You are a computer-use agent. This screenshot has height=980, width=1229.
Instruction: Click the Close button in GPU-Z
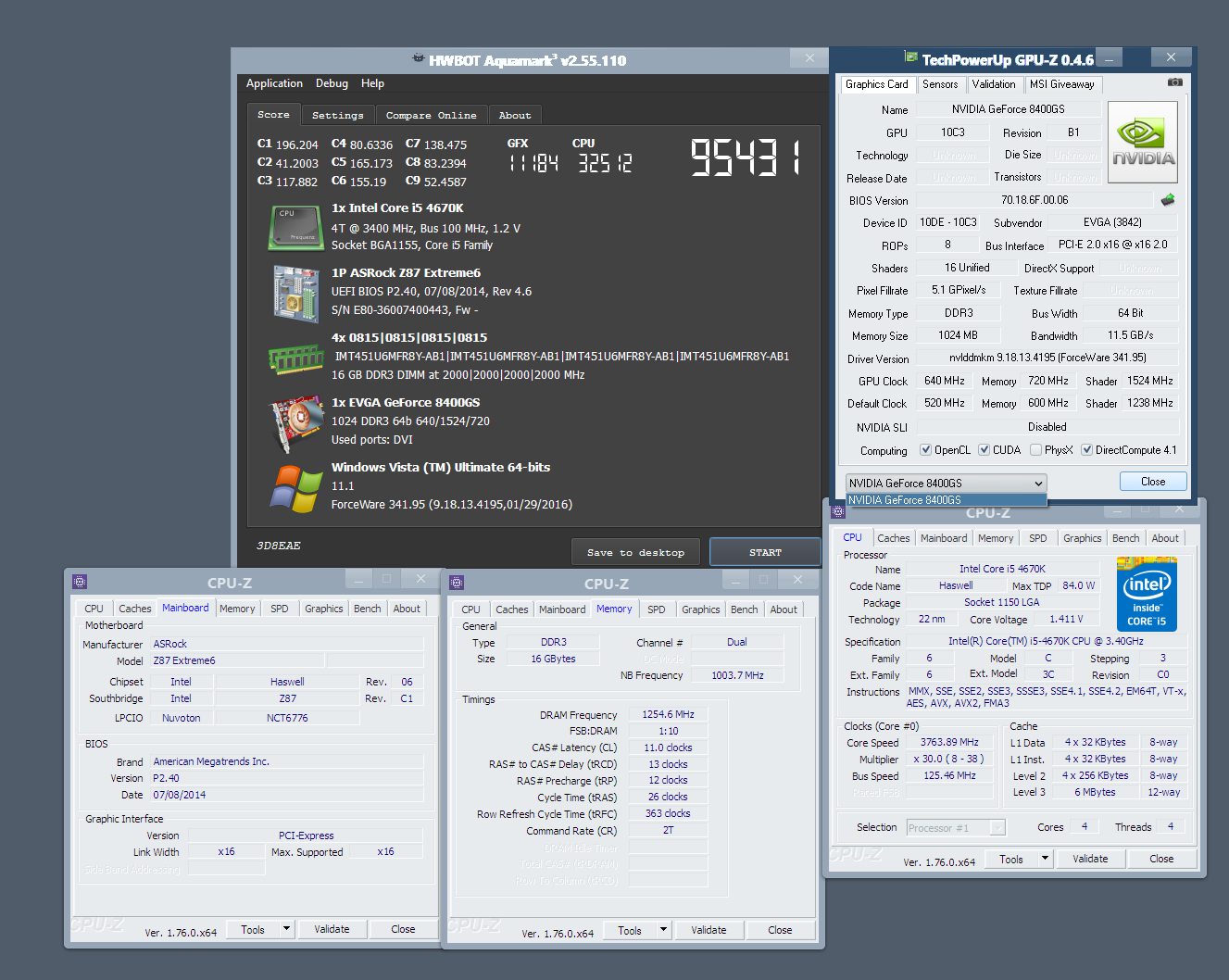click(x=1153, y=482)
